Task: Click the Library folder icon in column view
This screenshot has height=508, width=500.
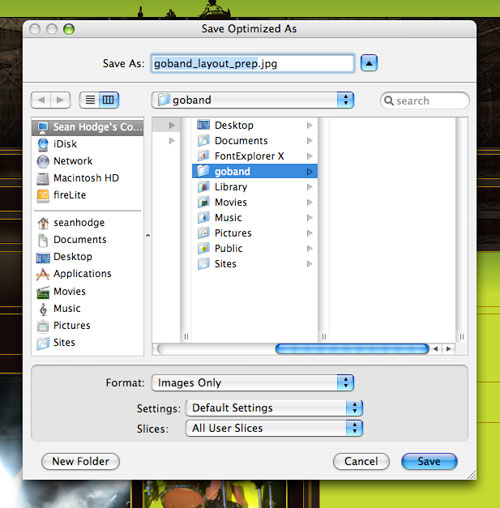Action: click(204, 187)
